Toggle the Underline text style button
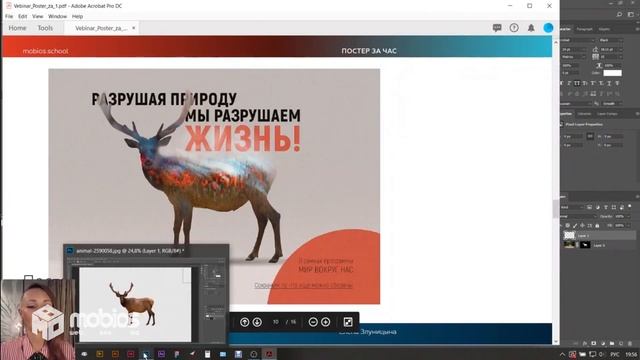The width and height of the screenshot is (640, 360). (609, 83)
